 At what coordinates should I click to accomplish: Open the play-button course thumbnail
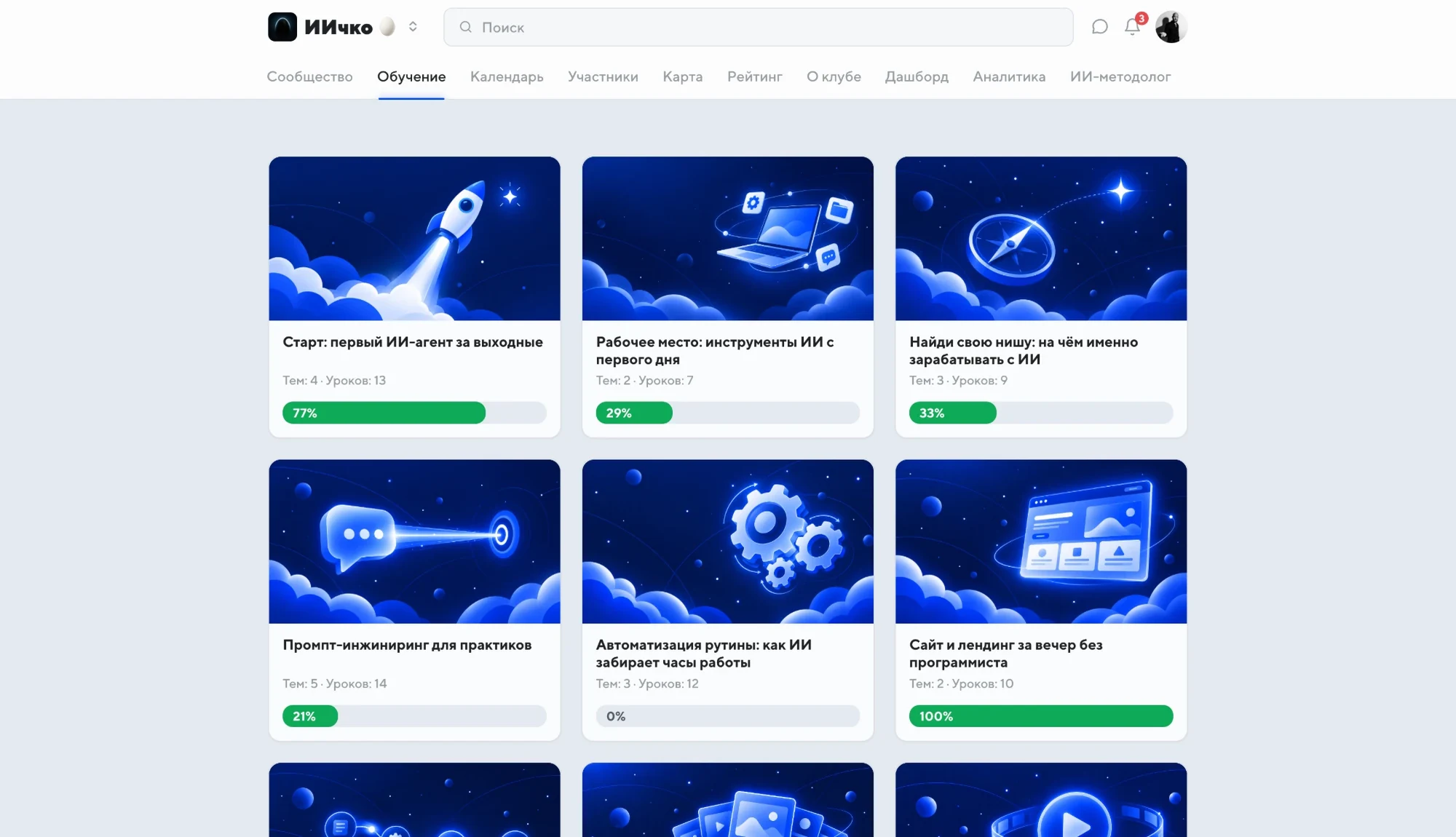1041,799
